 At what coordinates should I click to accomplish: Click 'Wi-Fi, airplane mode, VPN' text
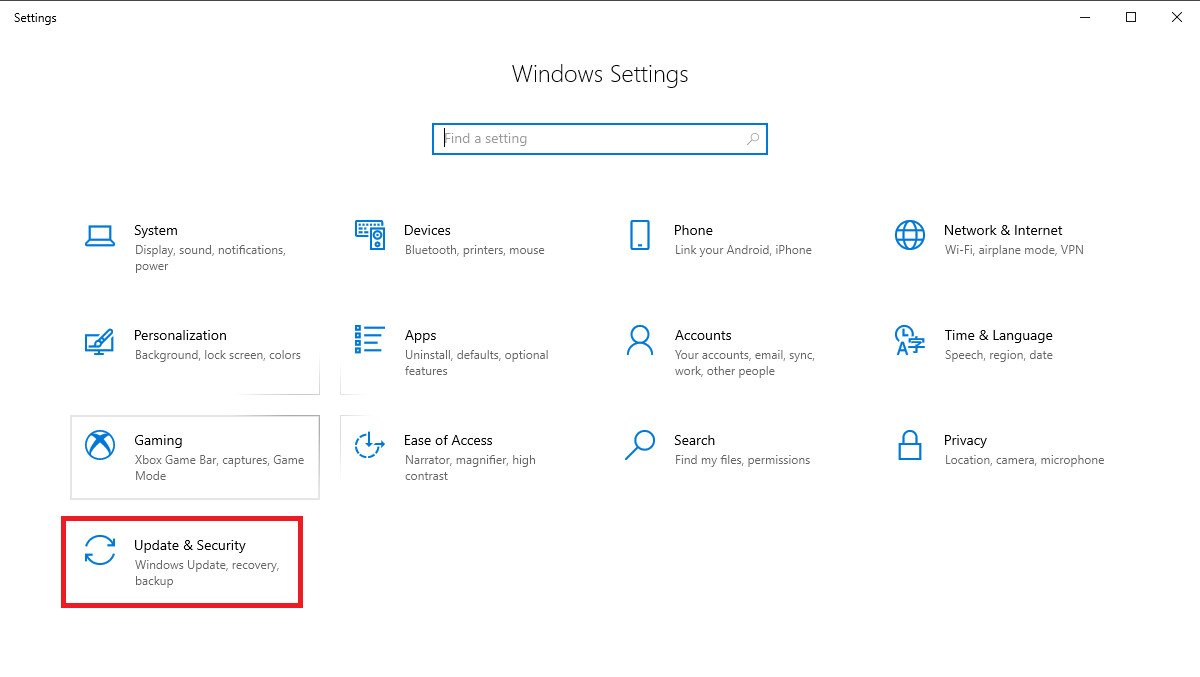tap(1014, 250)
